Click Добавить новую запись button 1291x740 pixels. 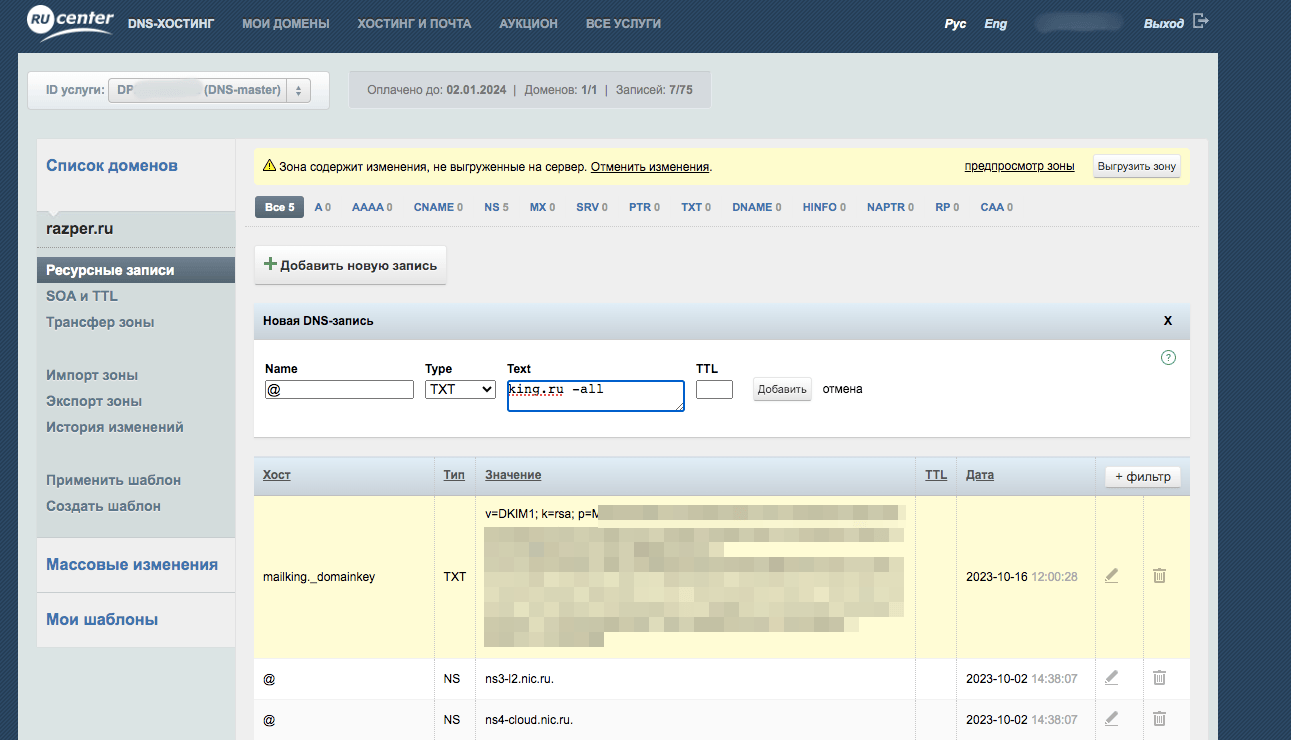[x=350, y=265]
